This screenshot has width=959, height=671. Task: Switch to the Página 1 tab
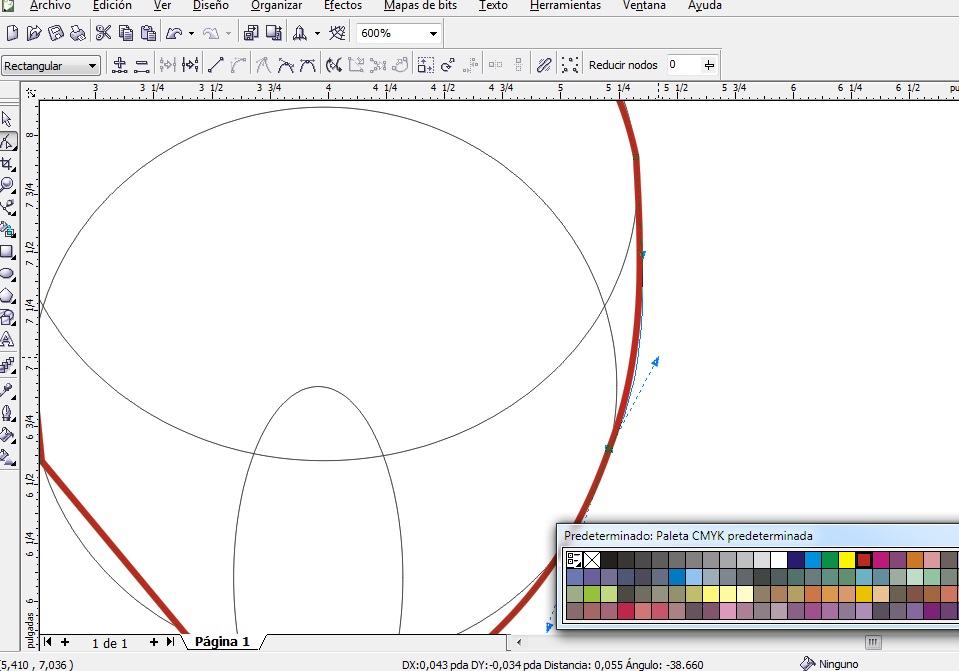point(222,642)
